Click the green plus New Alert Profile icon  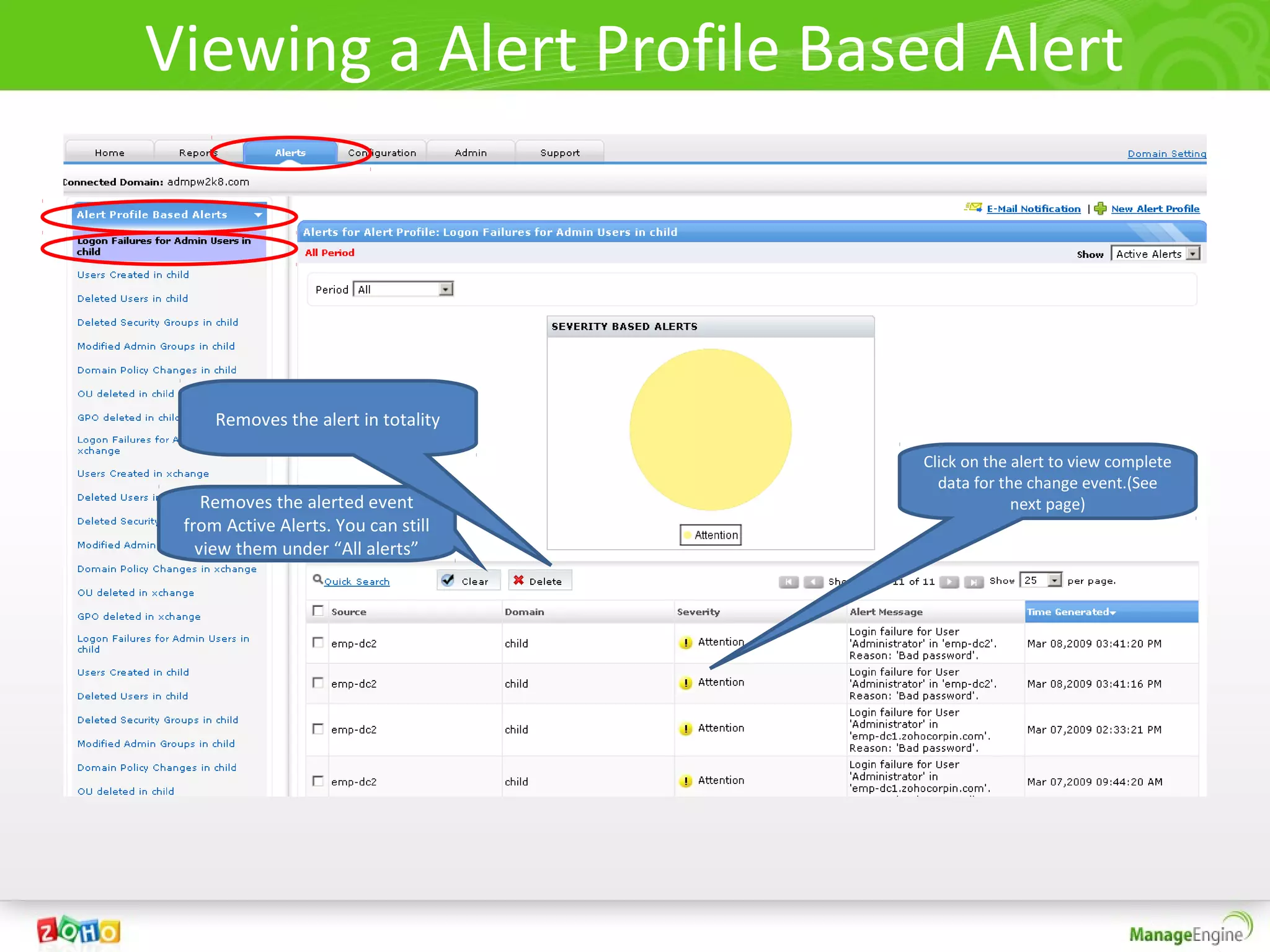pos(1101,208)
